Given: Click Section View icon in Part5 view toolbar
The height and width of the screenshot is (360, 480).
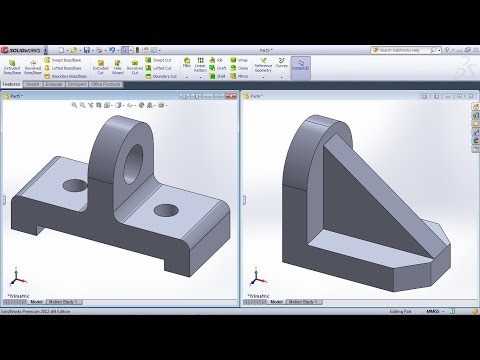Looking at the screenshot, I should 99,105.
